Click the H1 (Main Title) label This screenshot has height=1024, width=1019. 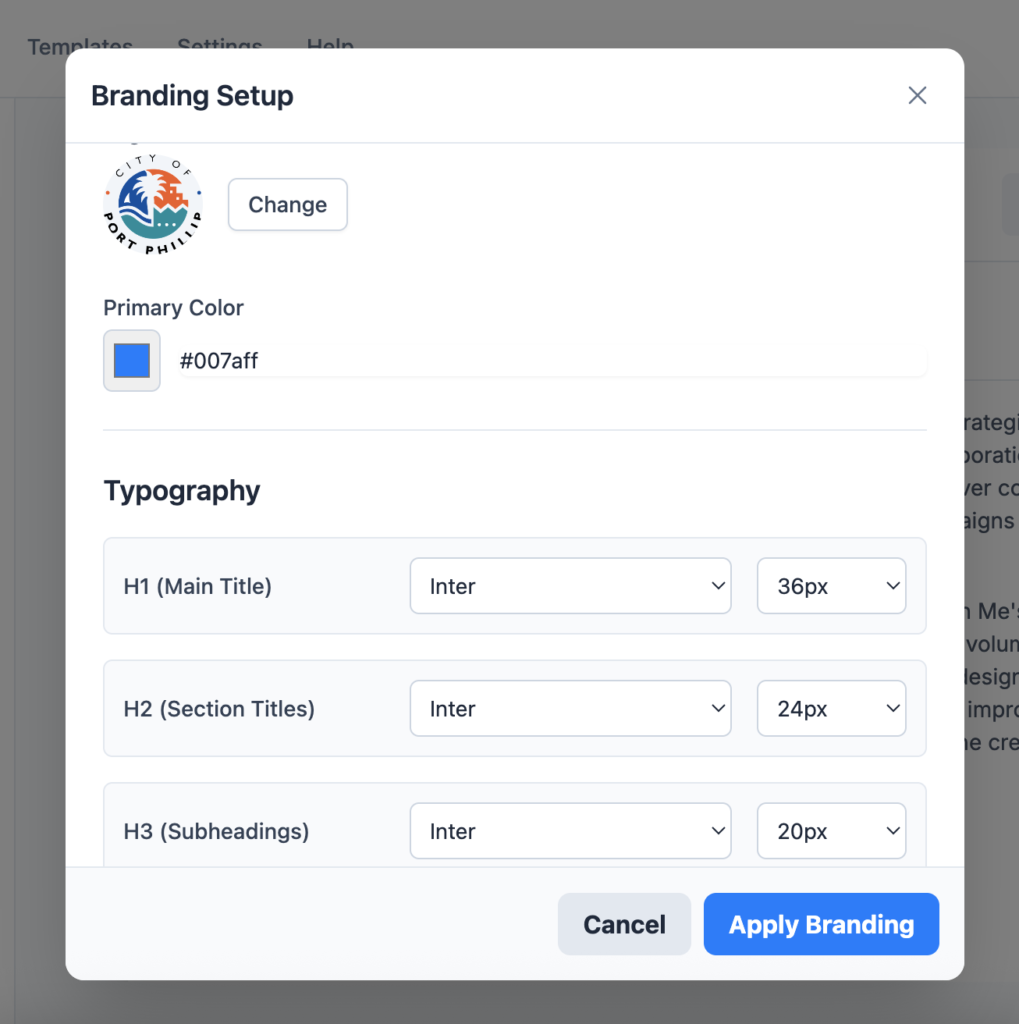coord(197,586)
